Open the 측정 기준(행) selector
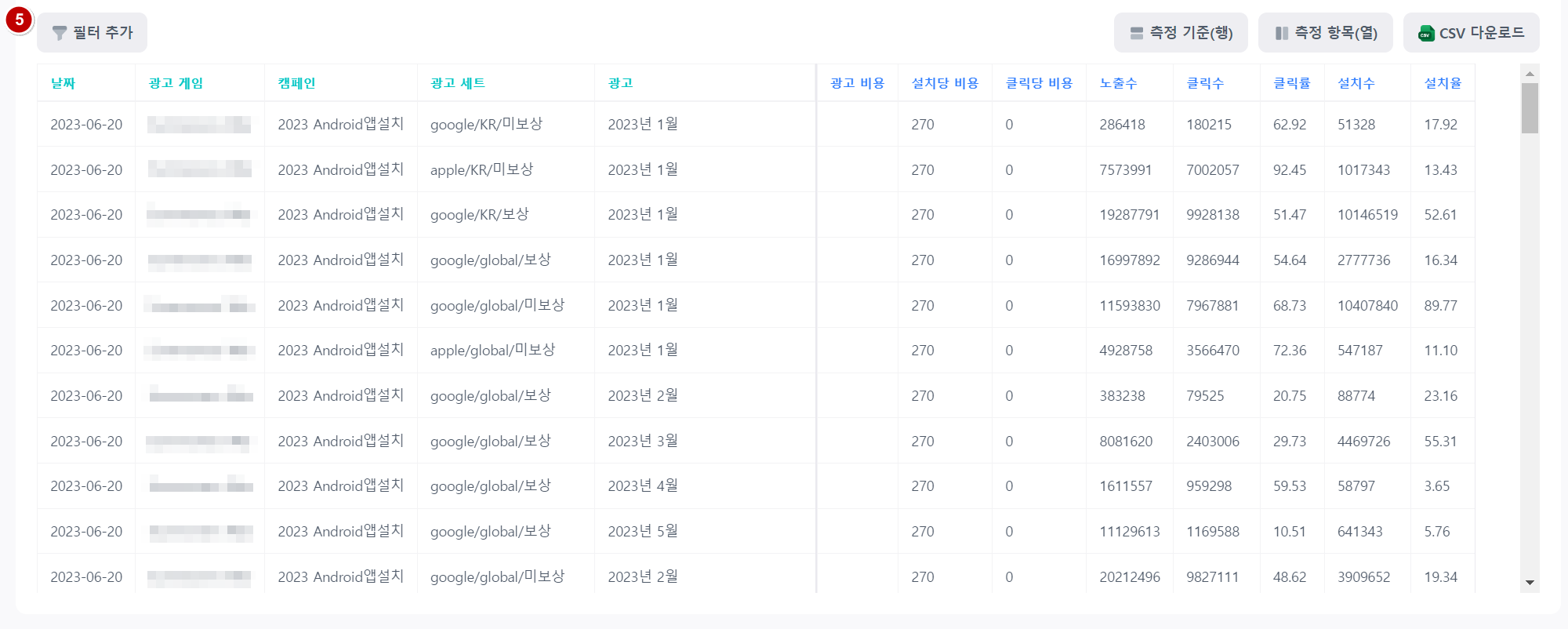1568x629 pixels. (1181, 33)
